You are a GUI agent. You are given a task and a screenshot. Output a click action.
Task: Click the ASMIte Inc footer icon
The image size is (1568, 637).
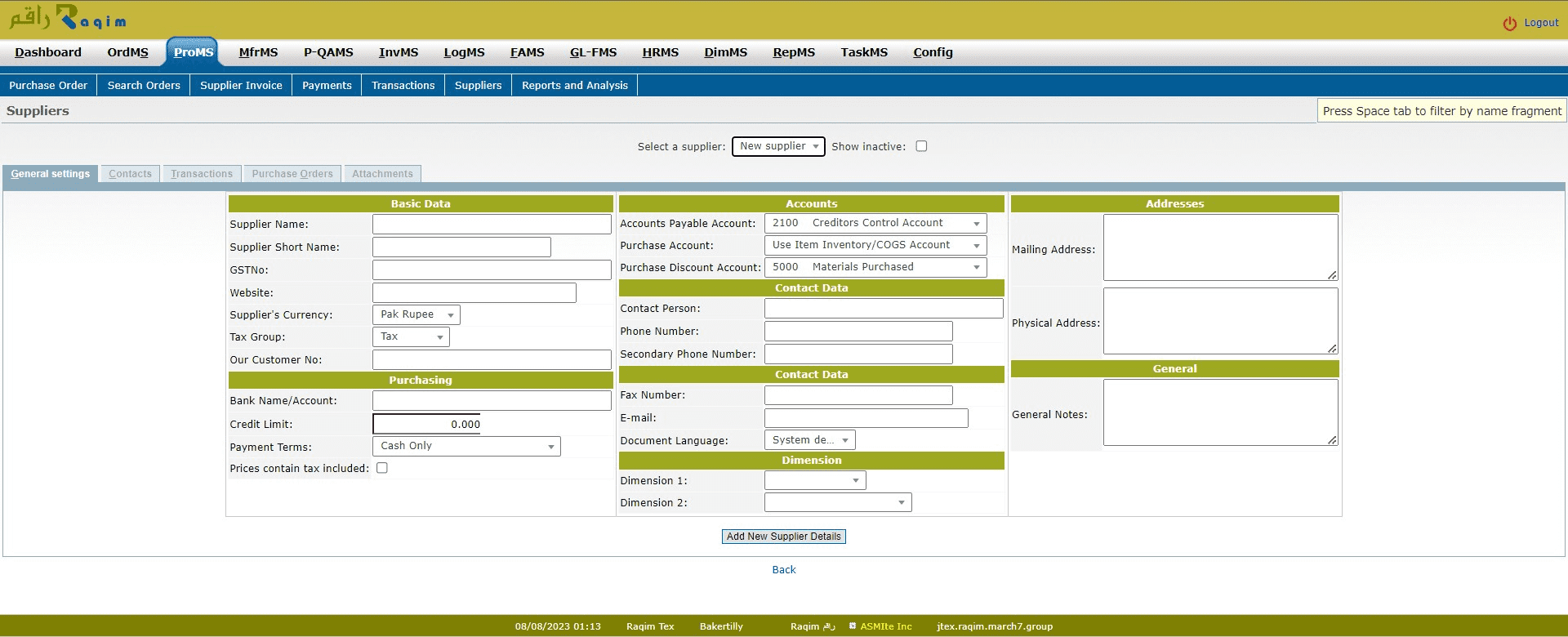pyautogui.click(x=853, y=626)
